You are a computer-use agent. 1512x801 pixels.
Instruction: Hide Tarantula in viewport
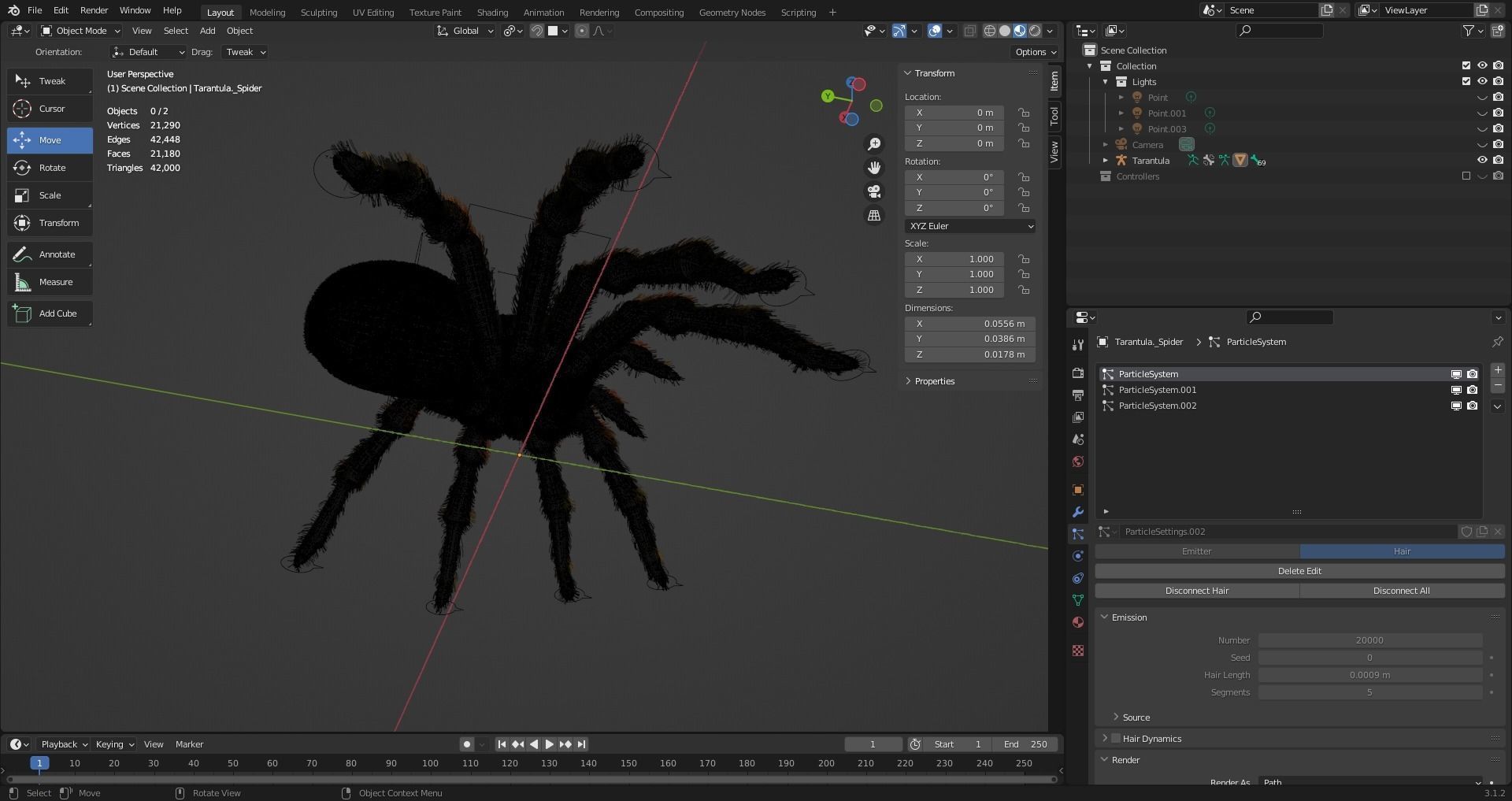(1482, 161)
